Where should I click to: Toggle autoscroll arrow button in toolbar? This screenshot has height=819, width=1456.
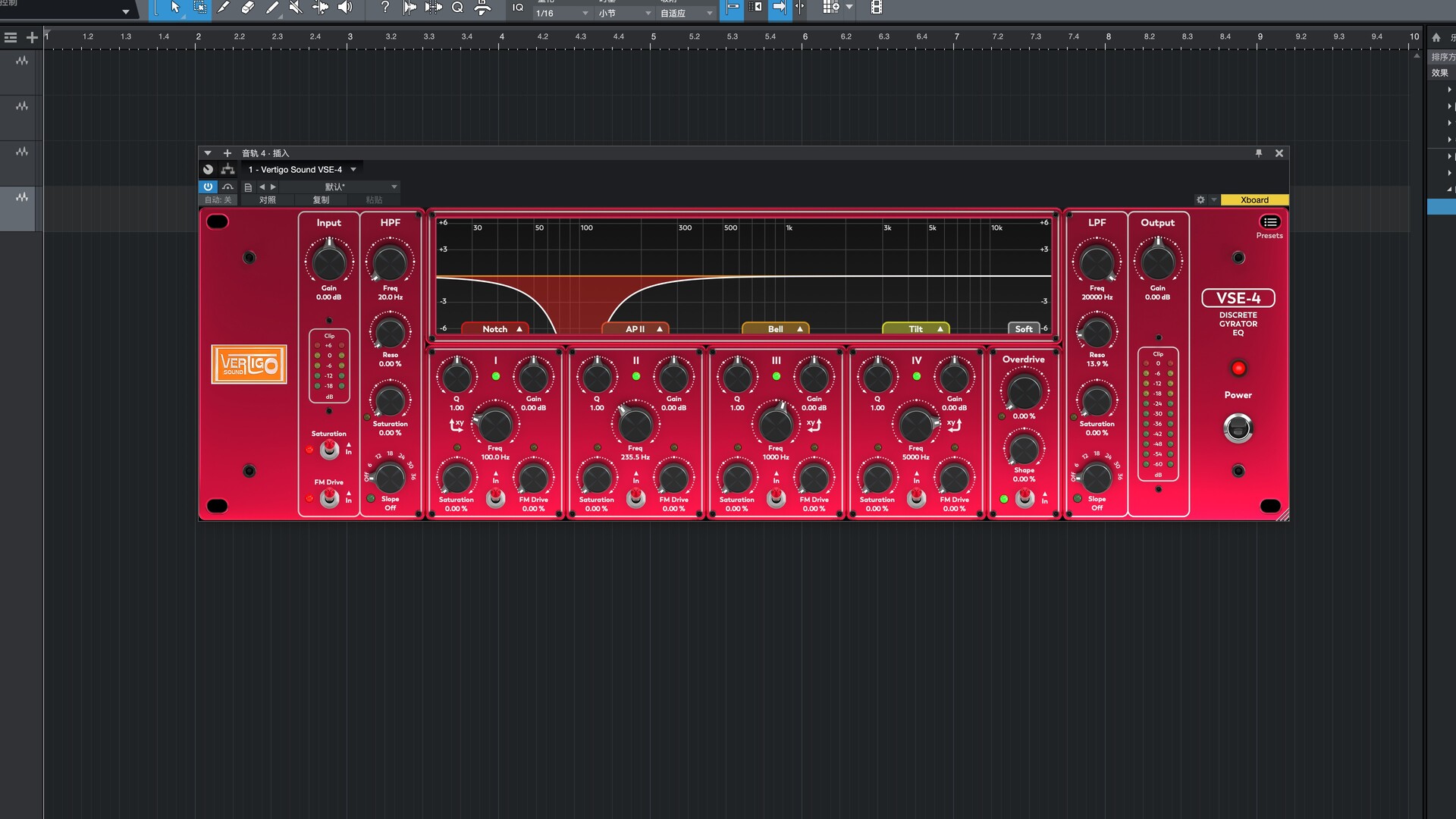pyautogui.click(x=779, y=8)
